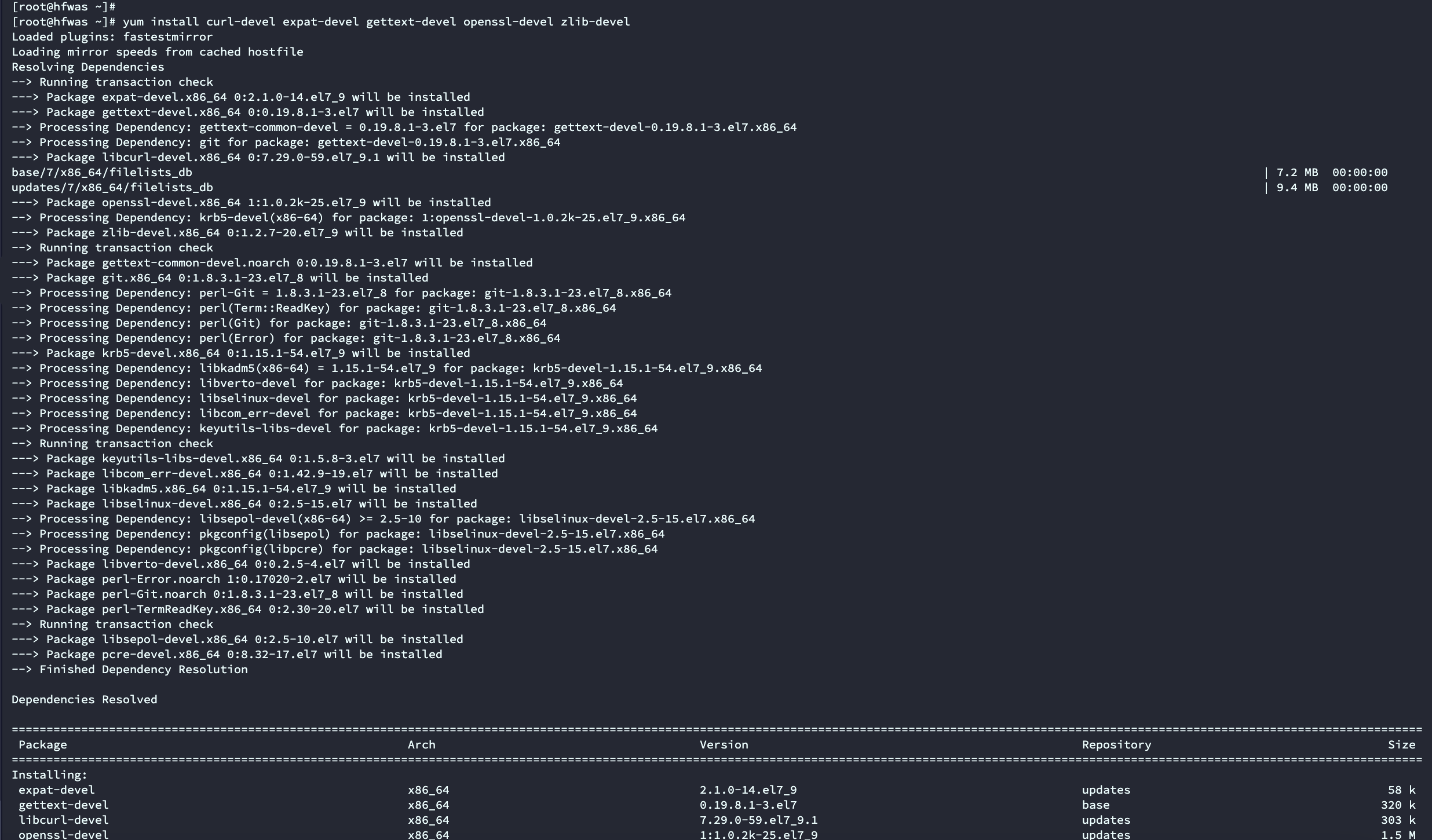Image resolution: width=1432 pixels, height=840 pixels.
Task: Click the empty prompt on the first line
Action: [64, 7]
